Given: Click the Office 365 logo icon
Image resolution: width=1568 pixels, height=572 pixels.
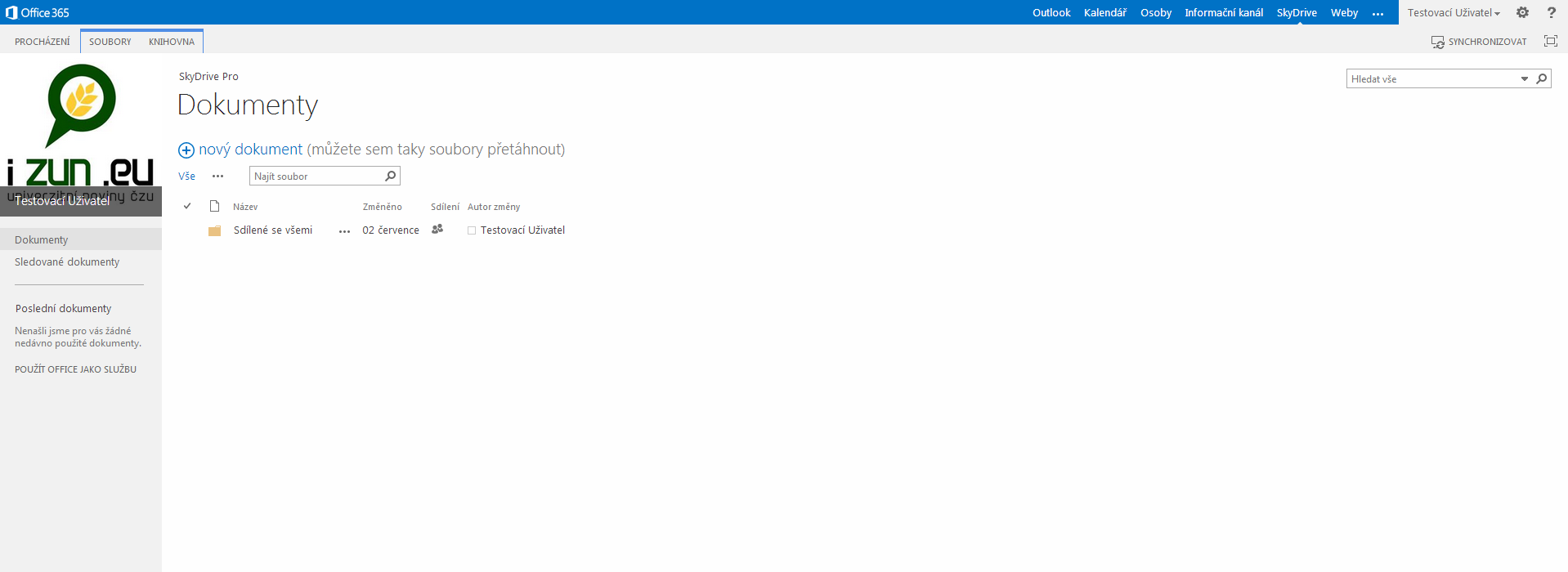Looking at the screenshot, I should (11, 12).
